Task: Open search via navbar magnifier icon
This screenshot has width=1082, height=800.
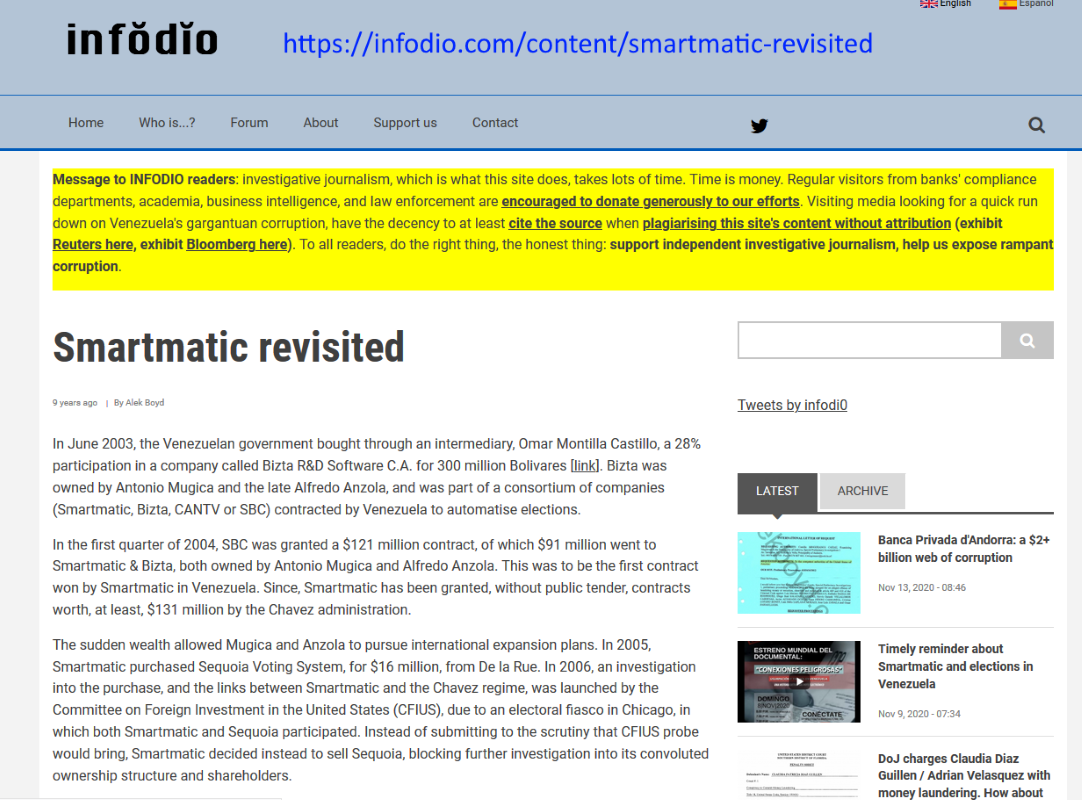Action: [1036, 125]
